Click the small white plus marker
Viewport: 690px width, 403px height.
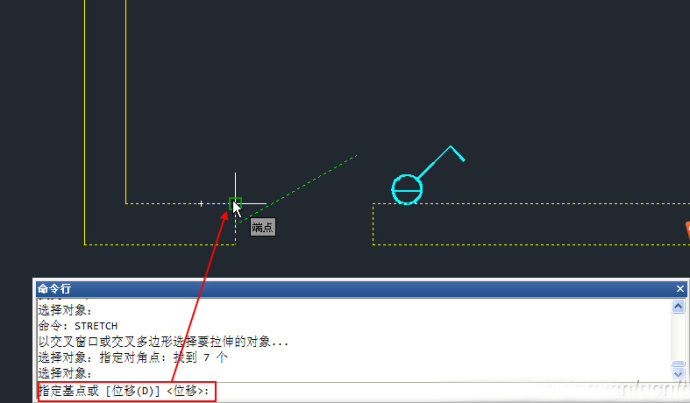point(201,204)
